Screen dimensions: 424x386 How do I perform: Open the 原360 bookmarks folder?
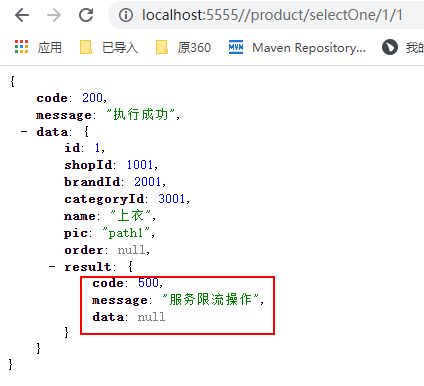(x=183, y=47)
